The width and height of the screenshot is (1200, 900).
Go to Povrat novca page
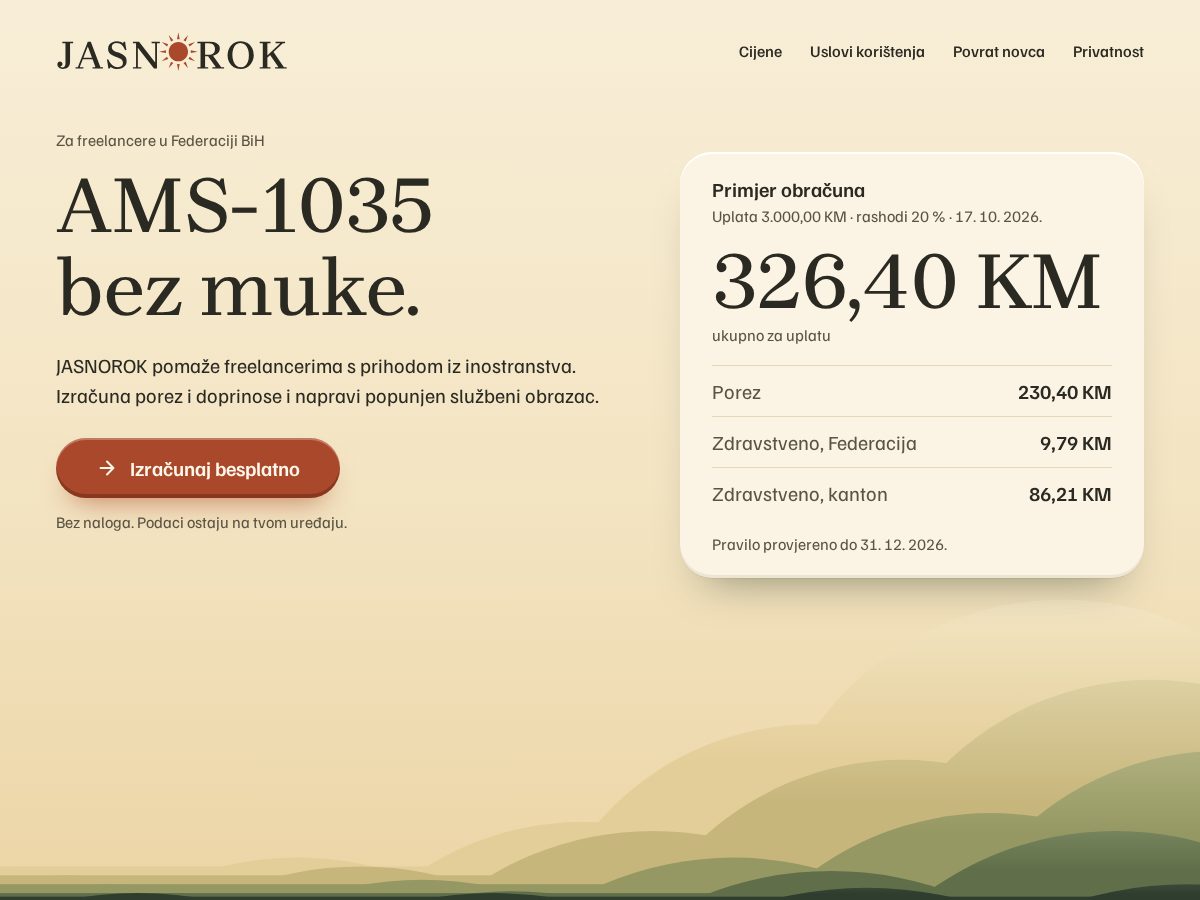click(998, 52)
